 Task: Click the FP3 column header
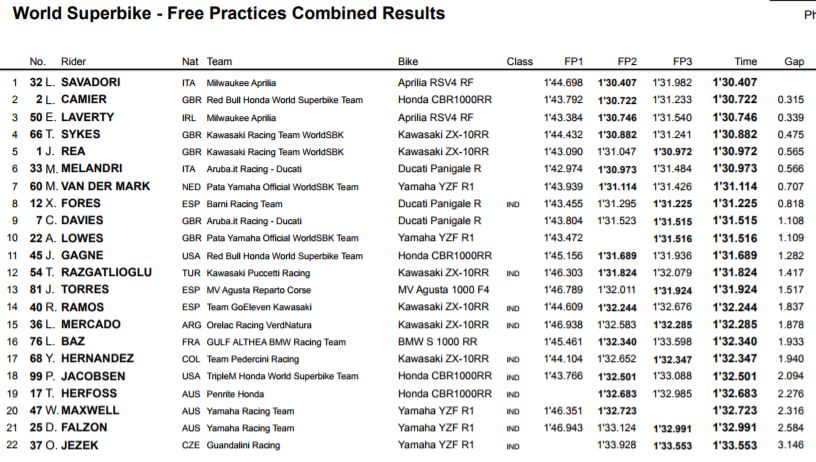tap(682, 62)
